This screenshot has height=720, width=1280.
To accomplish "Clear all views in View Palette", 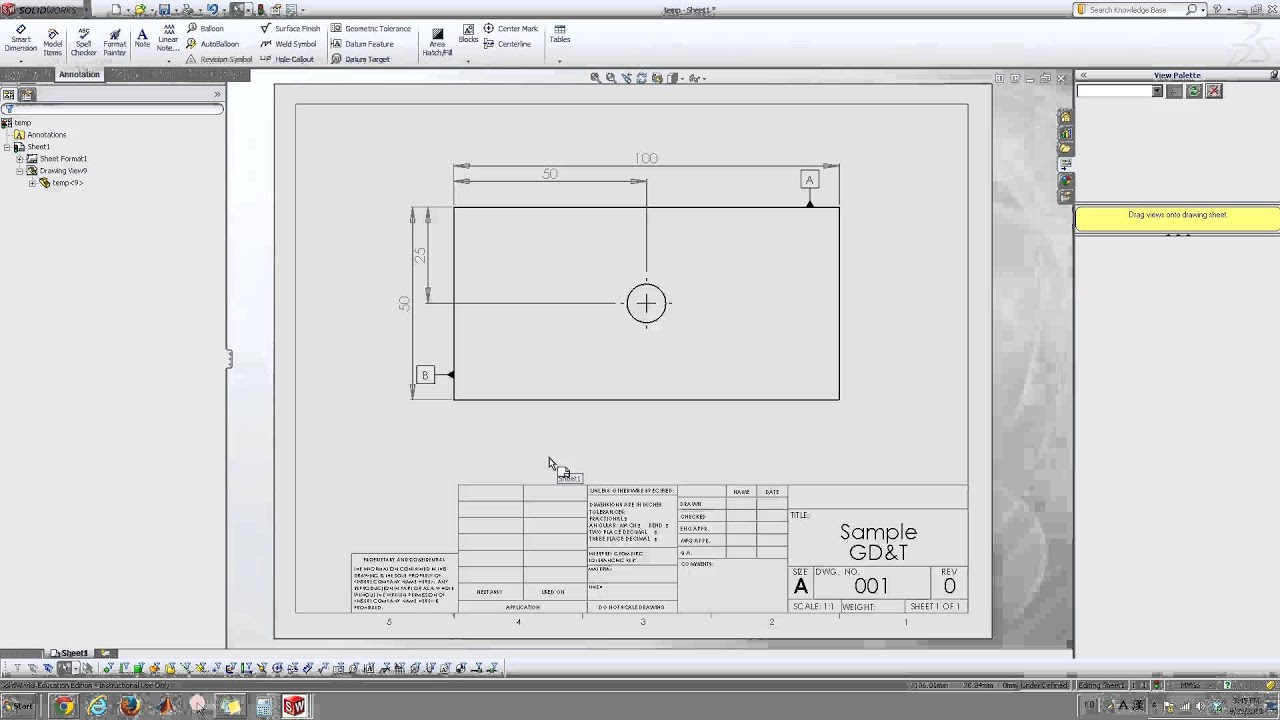I will point(1214,91).
